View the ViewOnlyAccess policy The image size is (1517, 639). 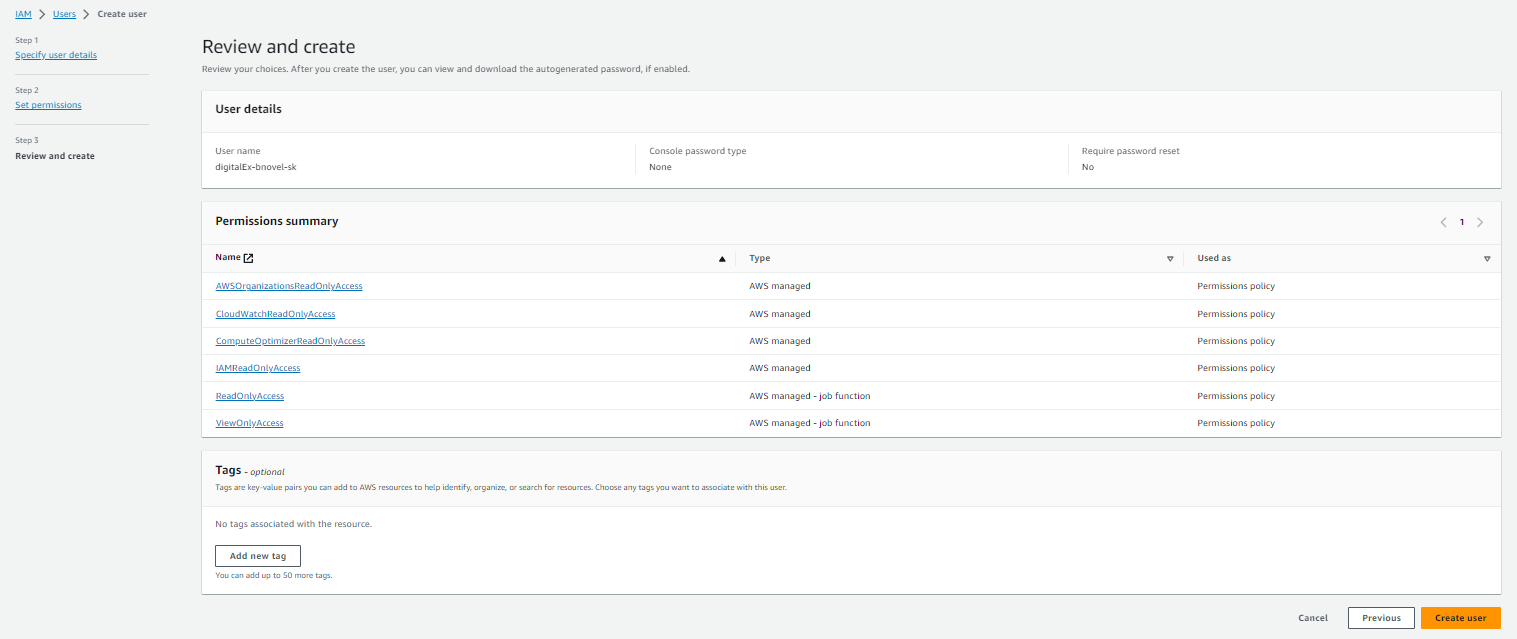[250, 423]
